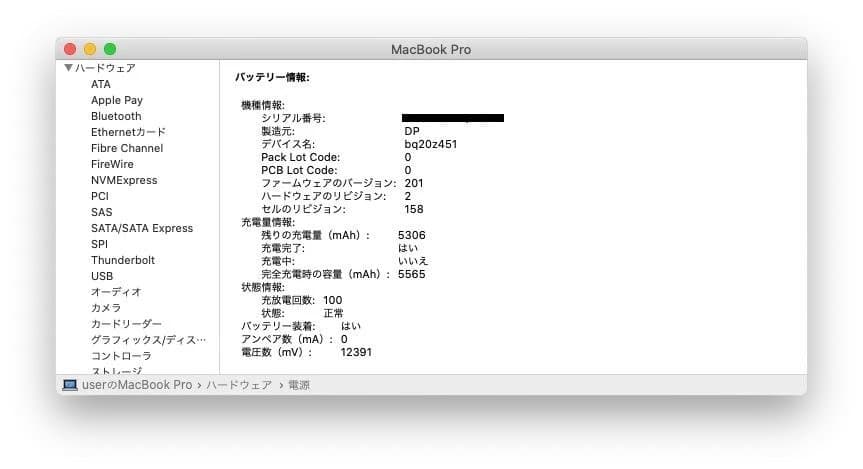
Task: Select SPI in the sidebar
Action: 99,244
